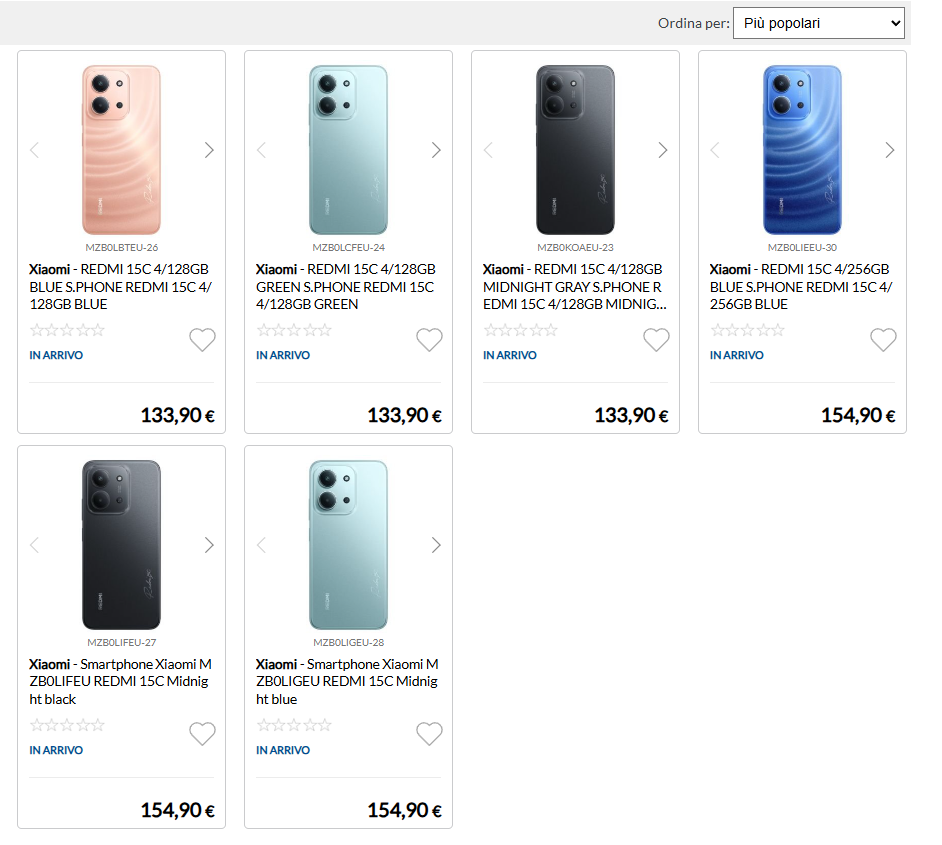Show next photo of MZB0LCFEU-24 green phone

(x=436, y=150)
